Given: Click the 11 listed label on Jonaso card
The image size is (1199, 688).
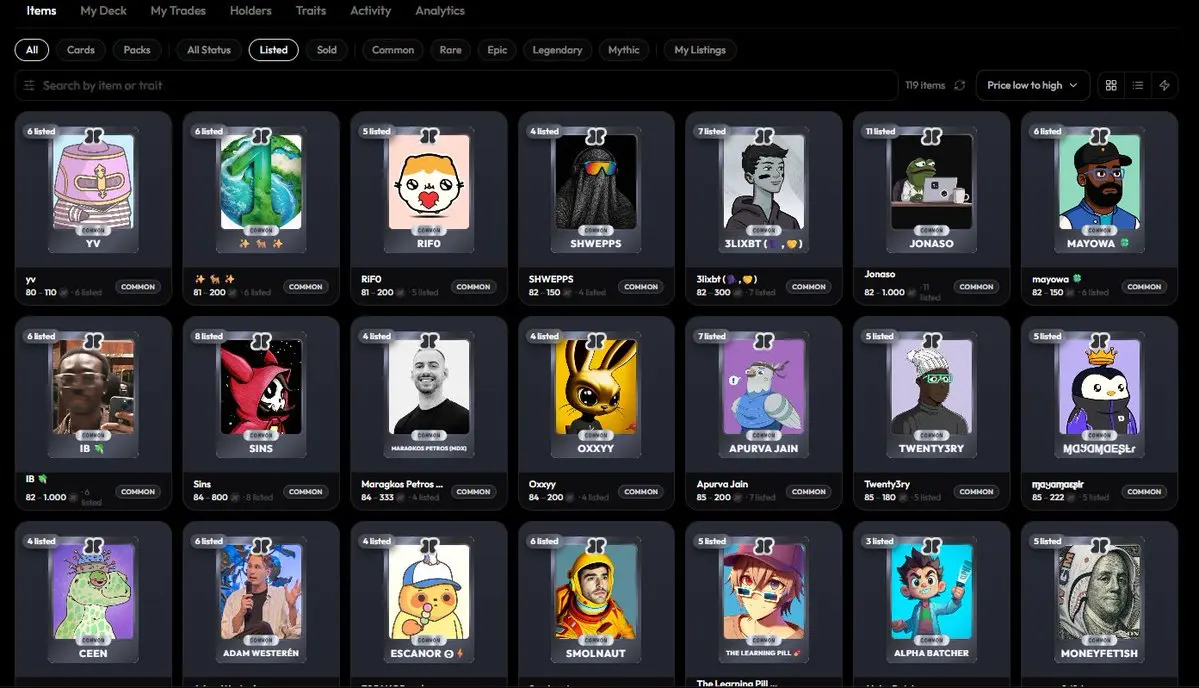Looking at the screenshot, I should [x=880, y=131].
